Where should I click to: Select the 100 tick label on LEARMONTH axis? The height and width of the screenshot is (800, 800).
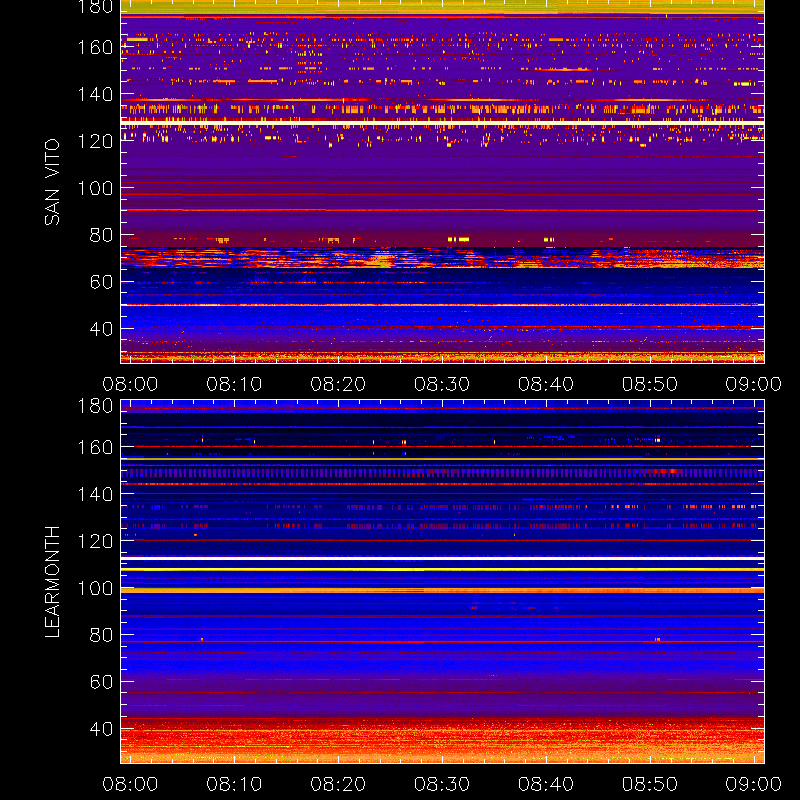[95, 588]
